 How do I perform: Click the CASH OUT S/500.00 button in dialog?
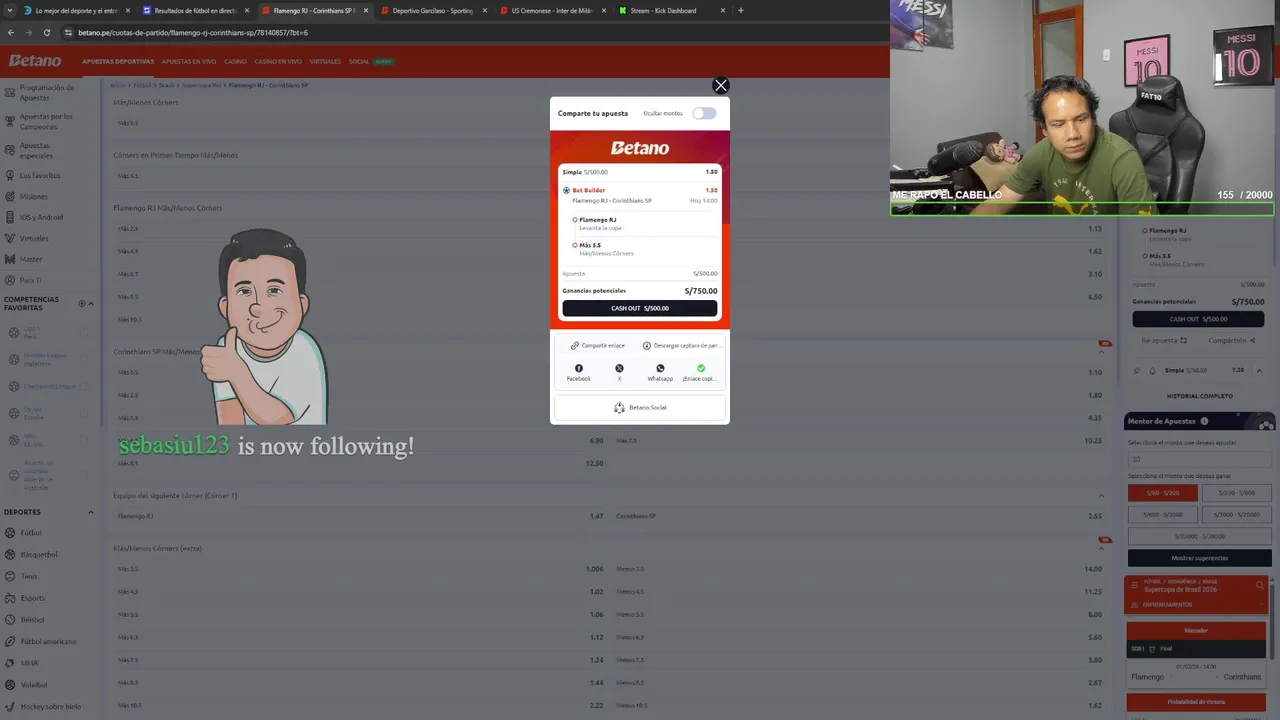point(640,308)
